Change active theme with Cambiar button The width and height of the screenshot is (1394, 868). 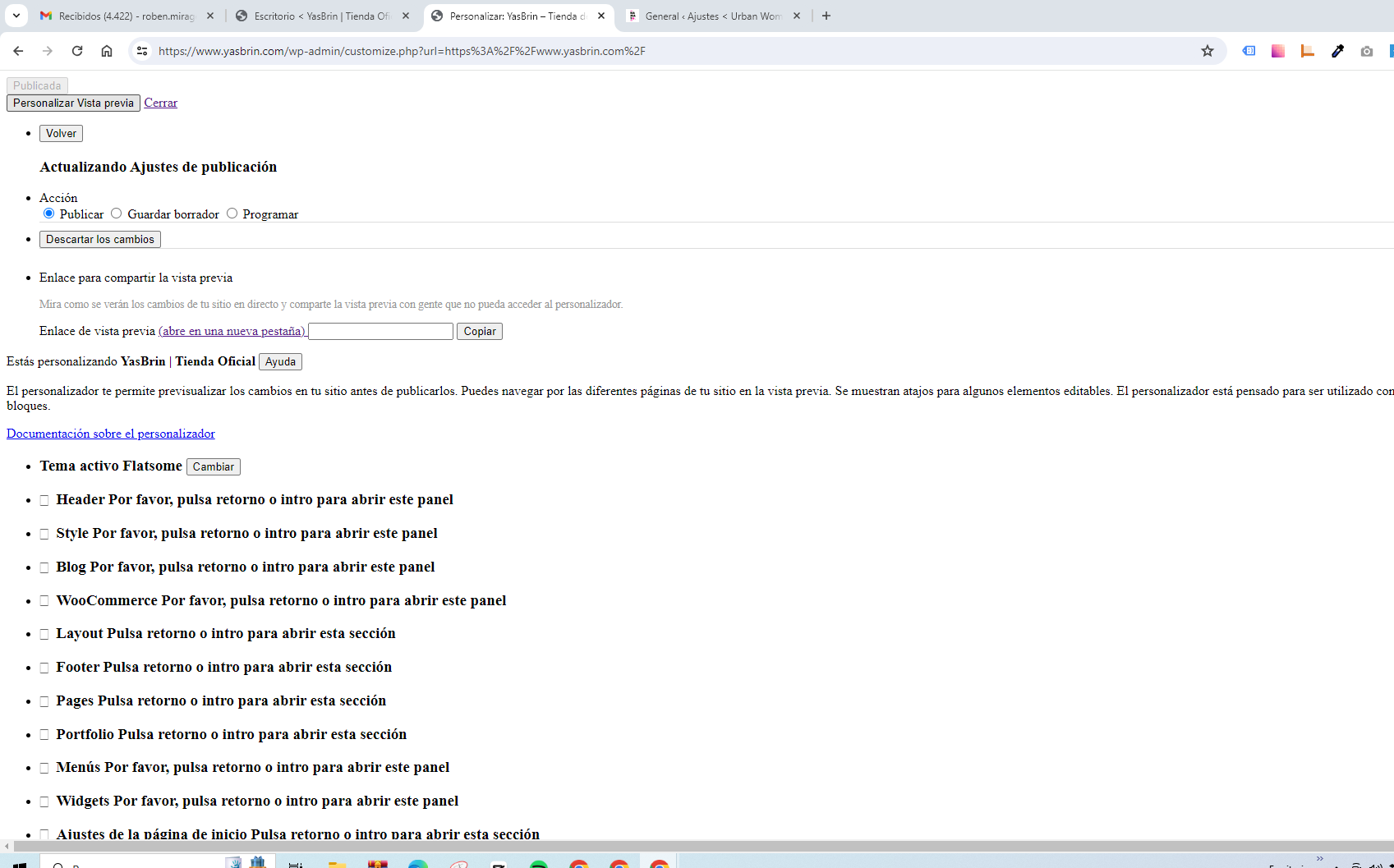point(214,466)
